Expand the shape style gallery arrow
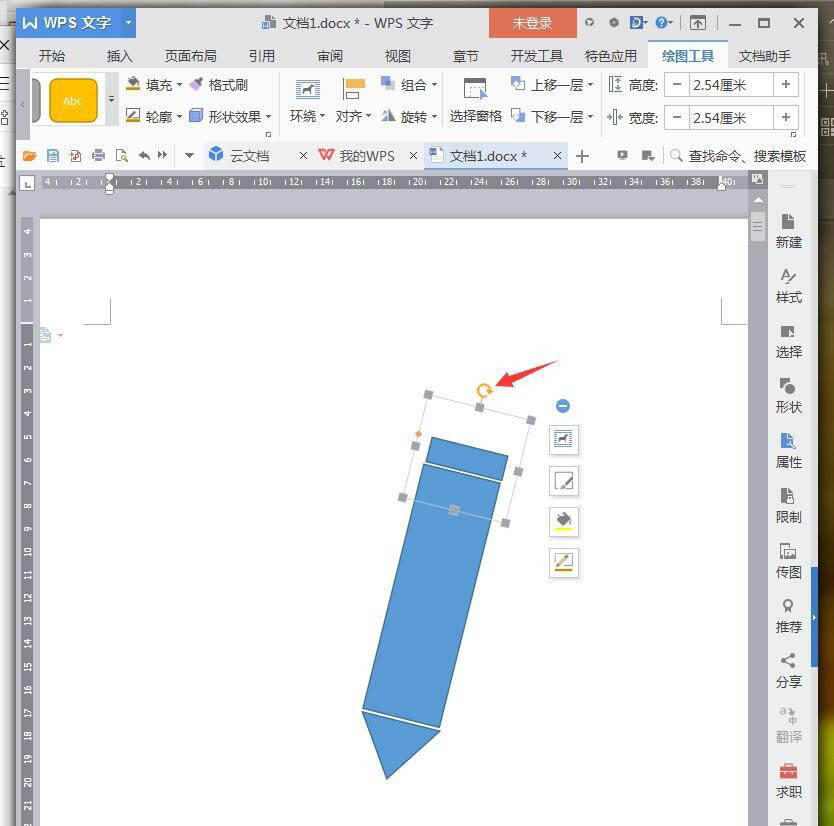 tap(111, 99)
